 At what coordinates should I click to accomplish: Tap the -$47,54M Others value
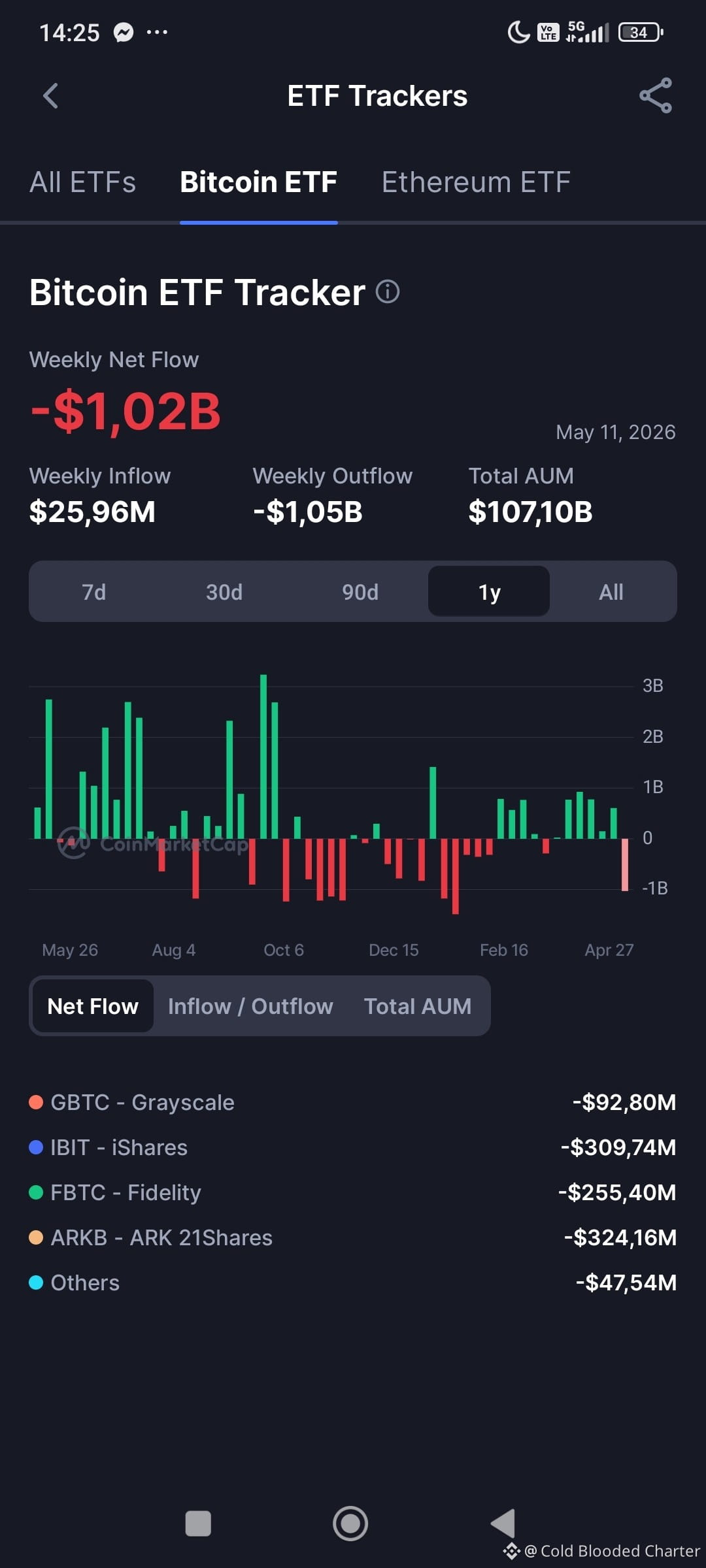click(626, 1282)
